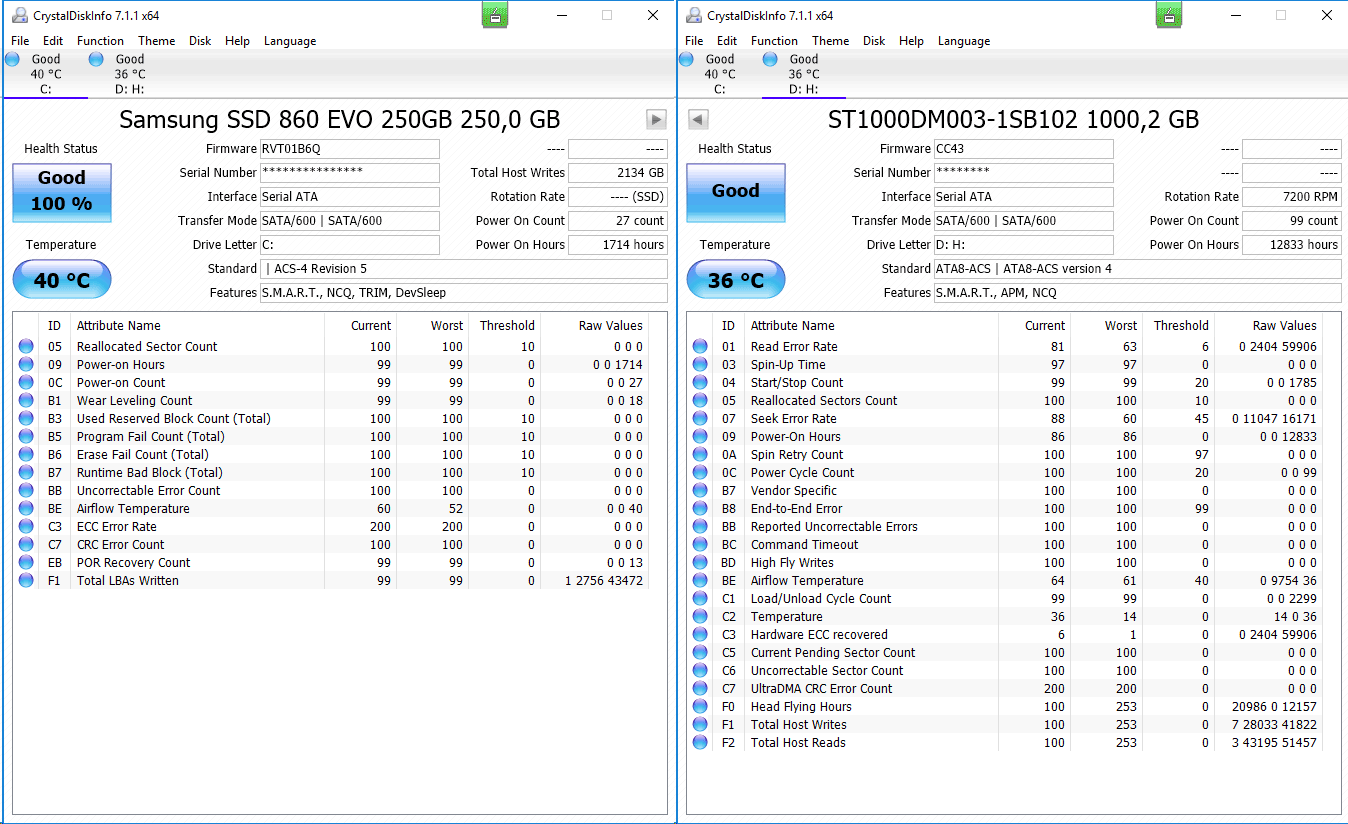Click status orb for Head Flying Hours row

[x=700, y=707]
